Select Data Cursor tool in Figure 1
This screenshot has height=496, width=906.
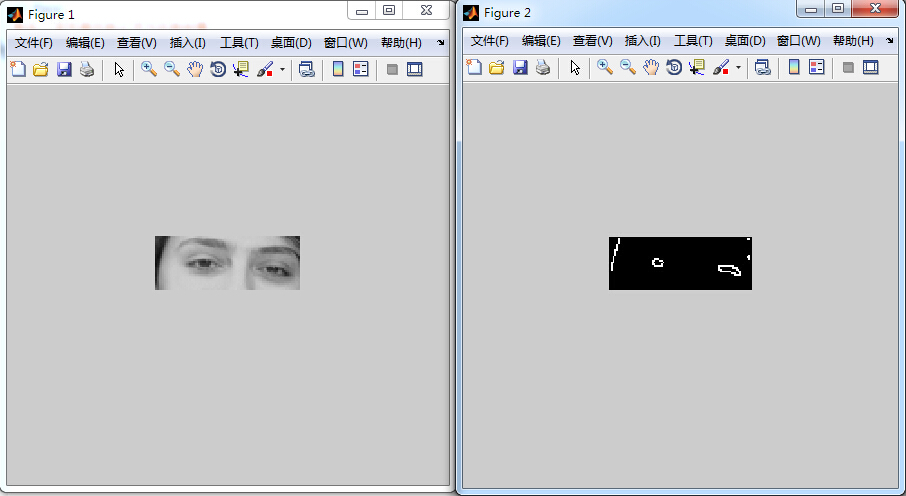[x=240, y=69]
